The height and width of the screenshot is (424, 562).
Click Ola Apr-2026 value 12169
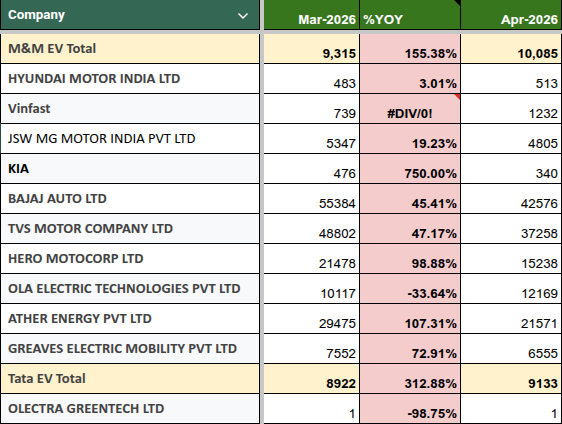pyautogui.click(x=511, y=289)
